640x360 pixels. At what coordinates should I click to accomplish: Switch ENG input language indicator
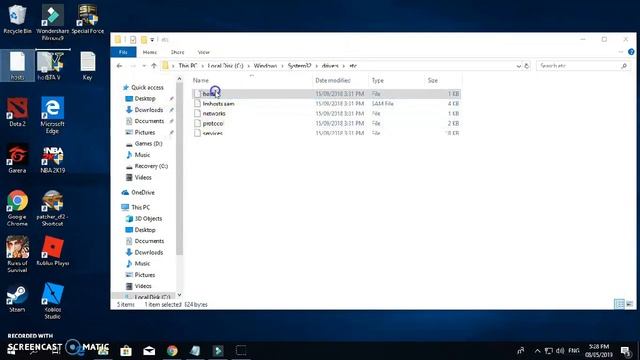(x=573, y=351)
